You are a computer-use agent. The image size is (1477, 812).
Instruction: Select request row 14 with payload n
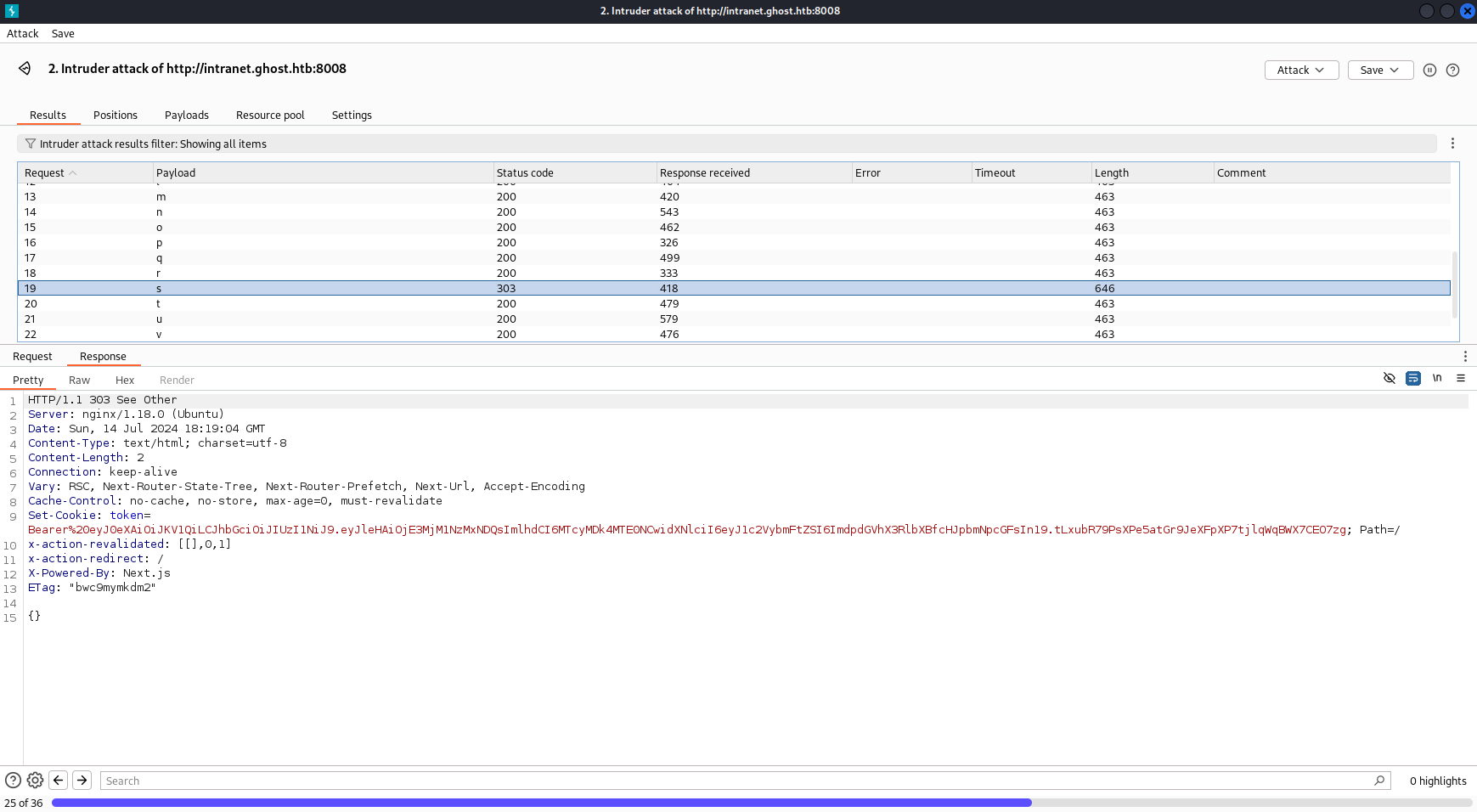(x=734, y=212)
